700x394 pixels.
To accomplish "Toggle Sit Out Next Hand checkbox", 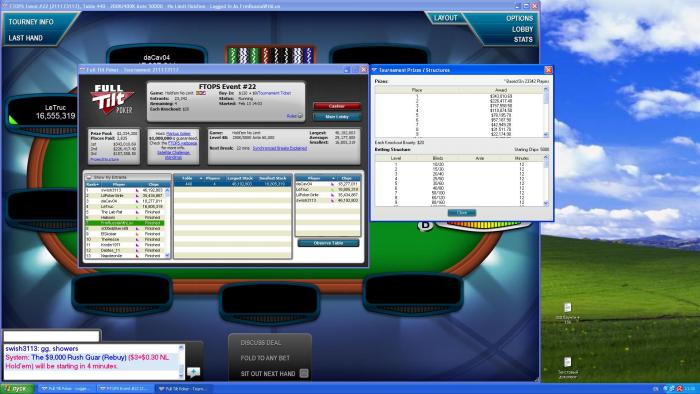I will point(304,373).
